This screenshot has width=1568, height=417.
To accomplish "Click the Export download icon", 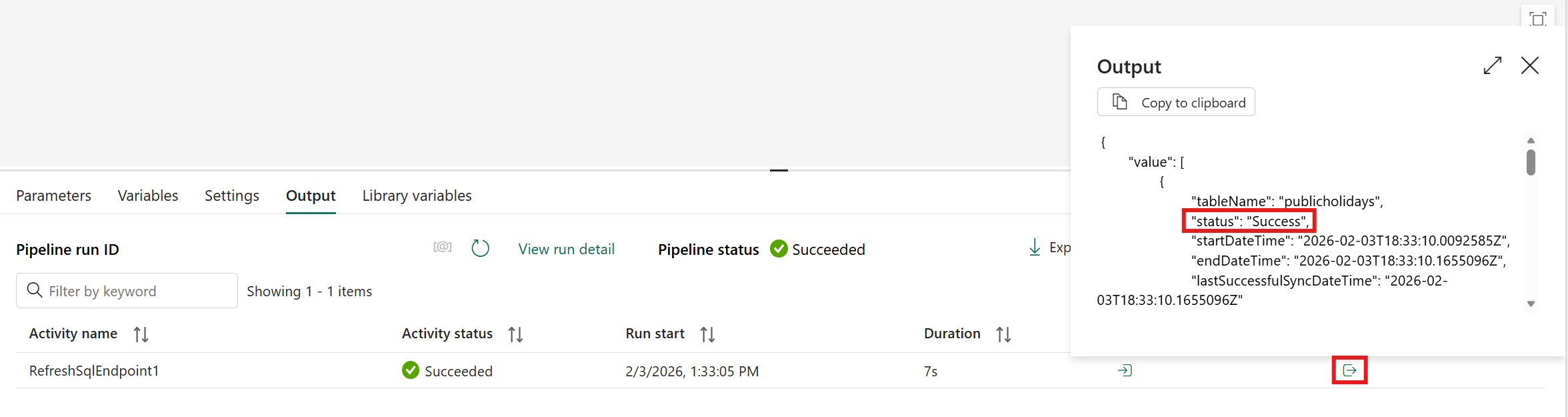I will click(x=1035, y=248).
